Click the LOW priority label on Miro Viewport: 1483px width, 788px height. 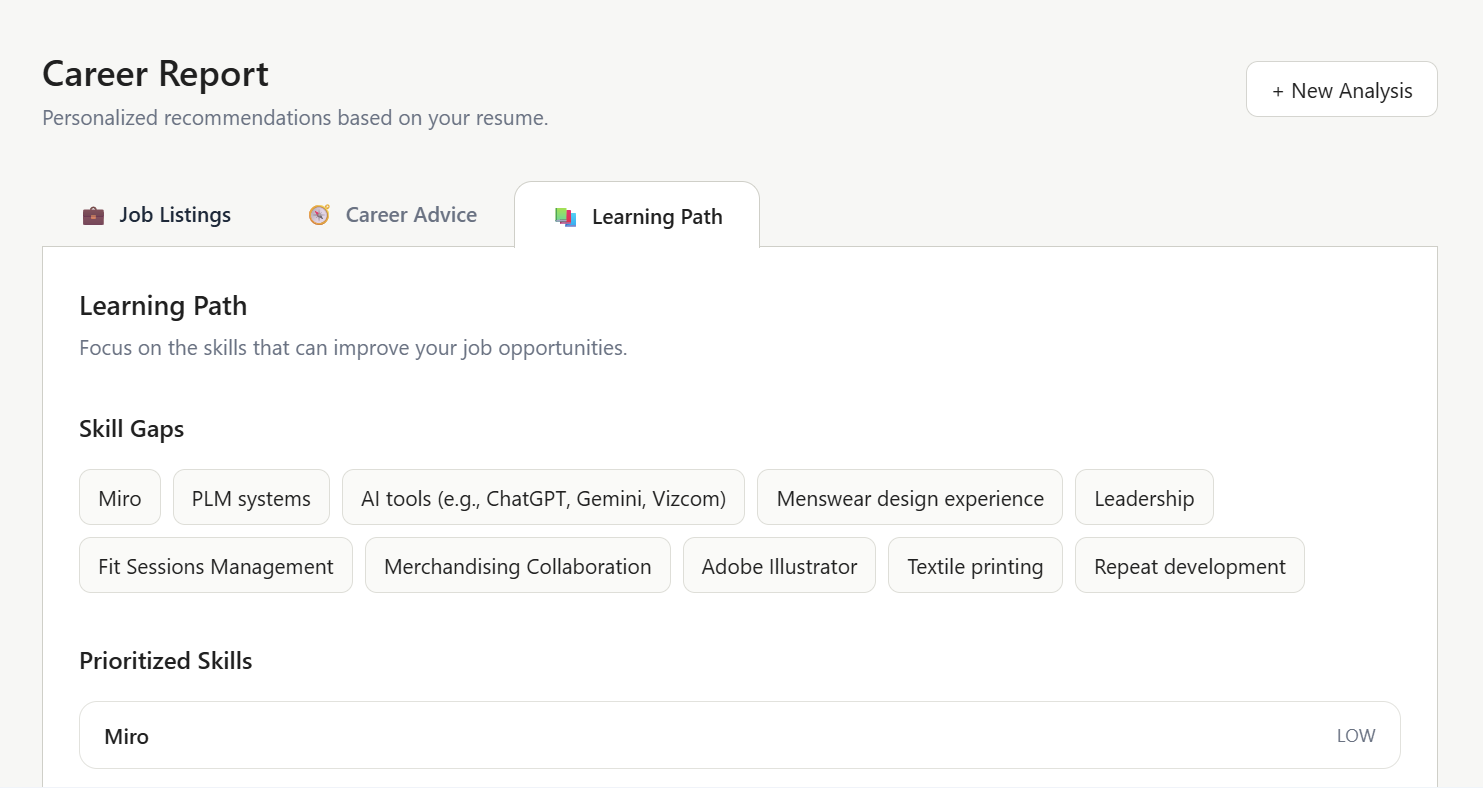1356,736
